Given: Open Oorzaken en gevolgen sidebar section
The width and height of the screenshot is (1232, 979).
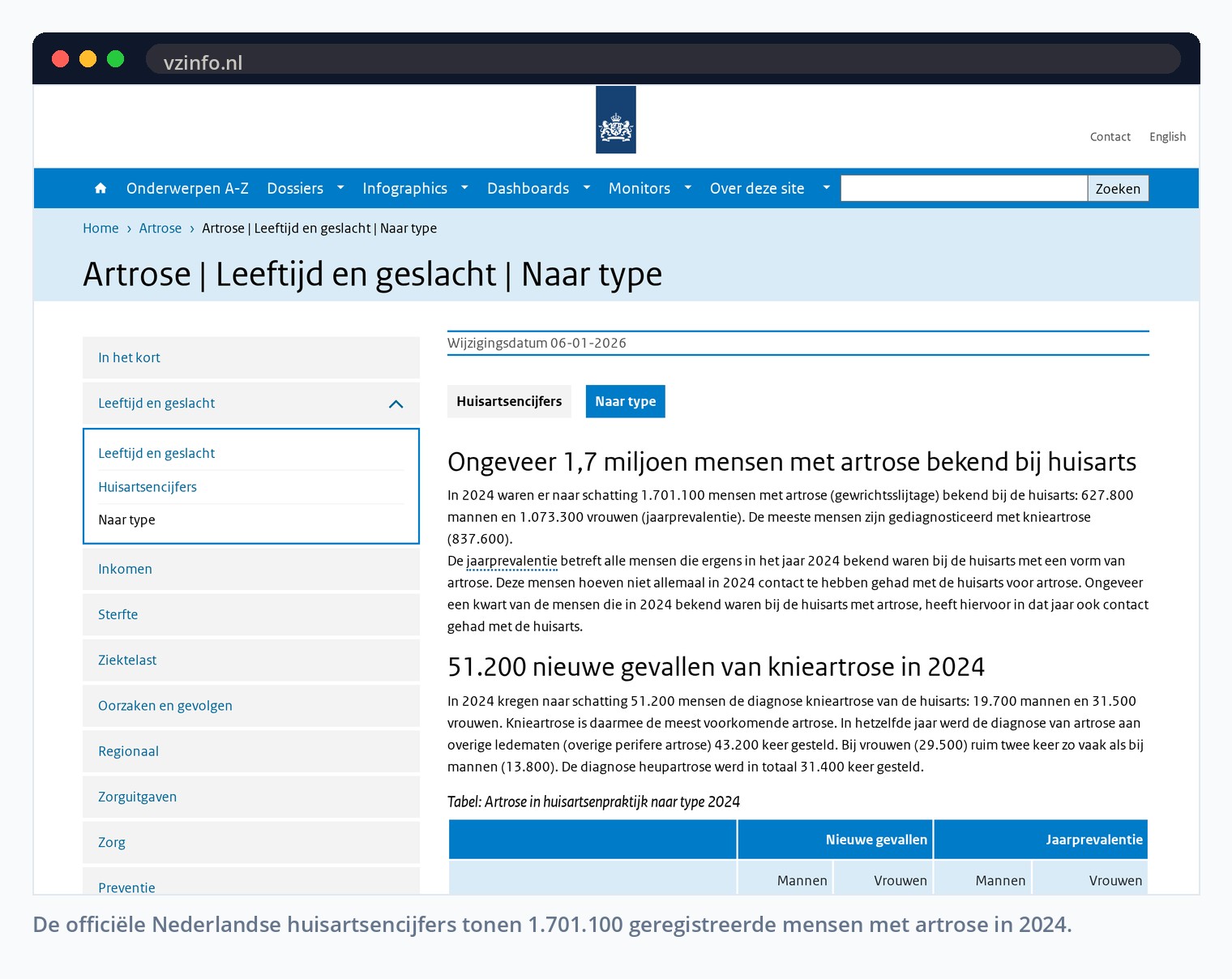Looking at the screenshot, I should tap(251, 706).
